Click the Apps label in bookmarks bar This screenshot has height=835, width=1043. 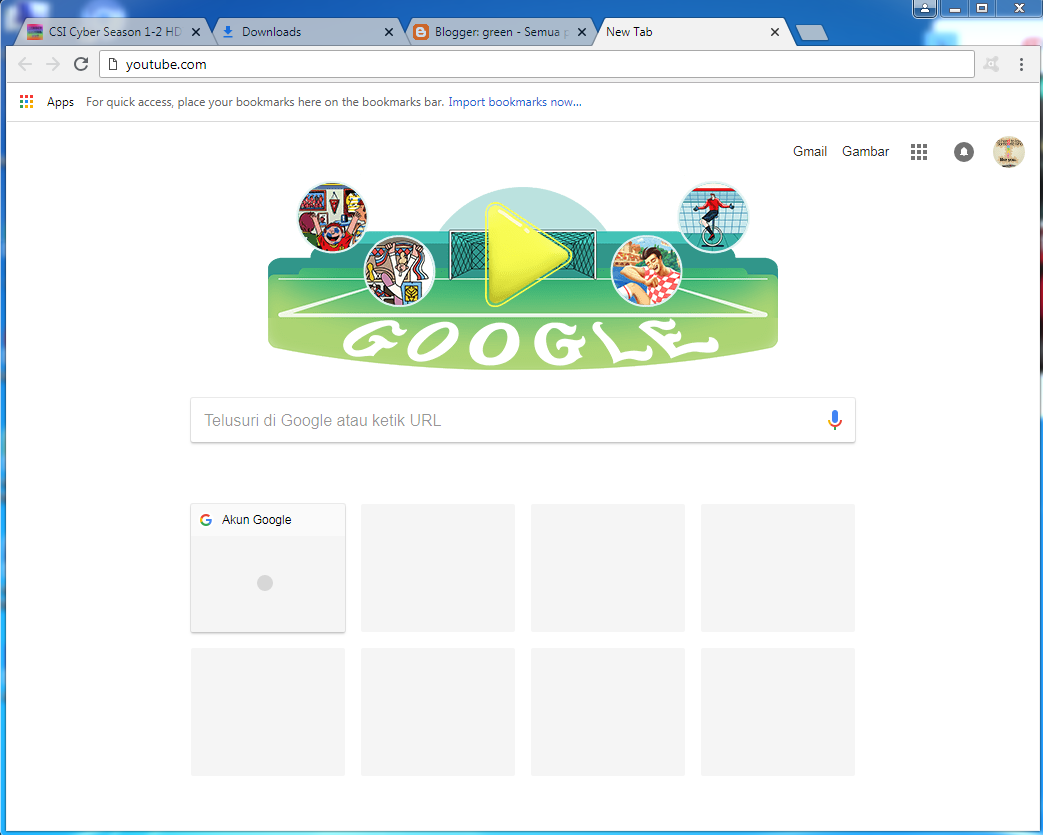60,102
